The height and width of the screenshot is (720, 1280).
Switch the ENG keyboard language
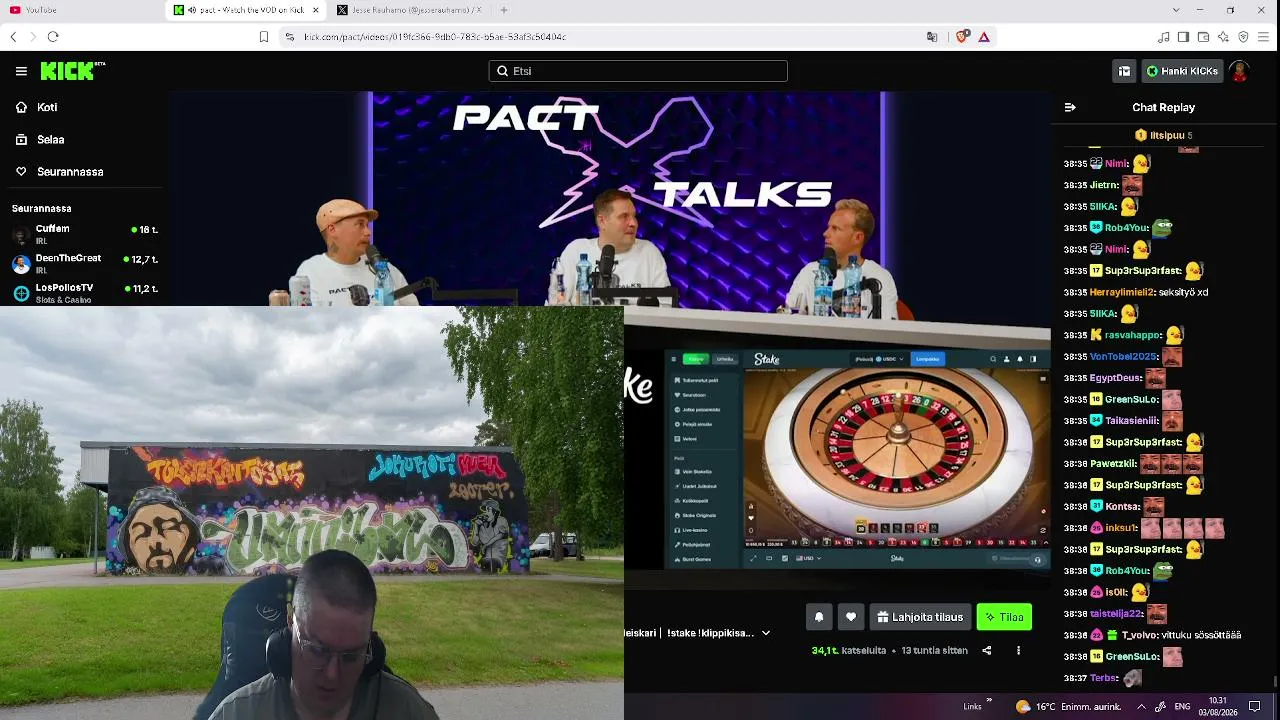click(x=1182, y=706)
